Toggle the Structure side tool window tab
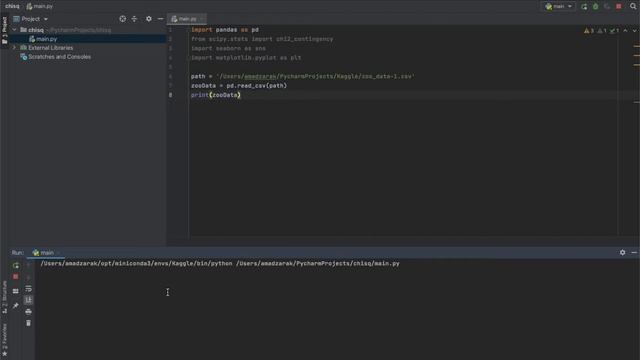Viewport: 640px width, 360px height. (x=4, y=297)
